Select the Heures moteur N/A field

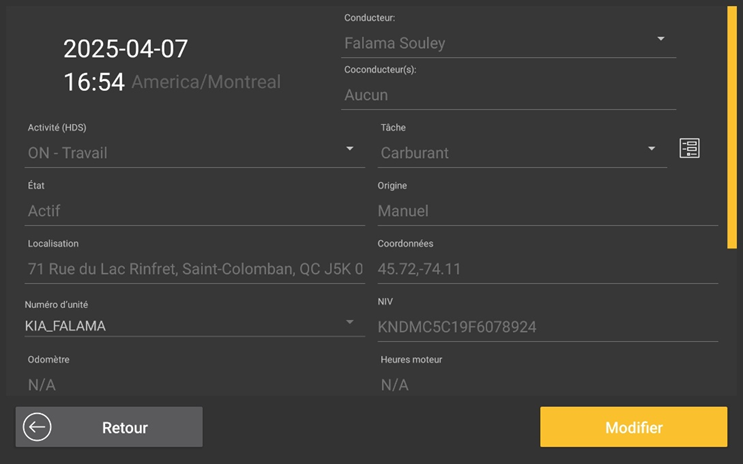(546, 384)
